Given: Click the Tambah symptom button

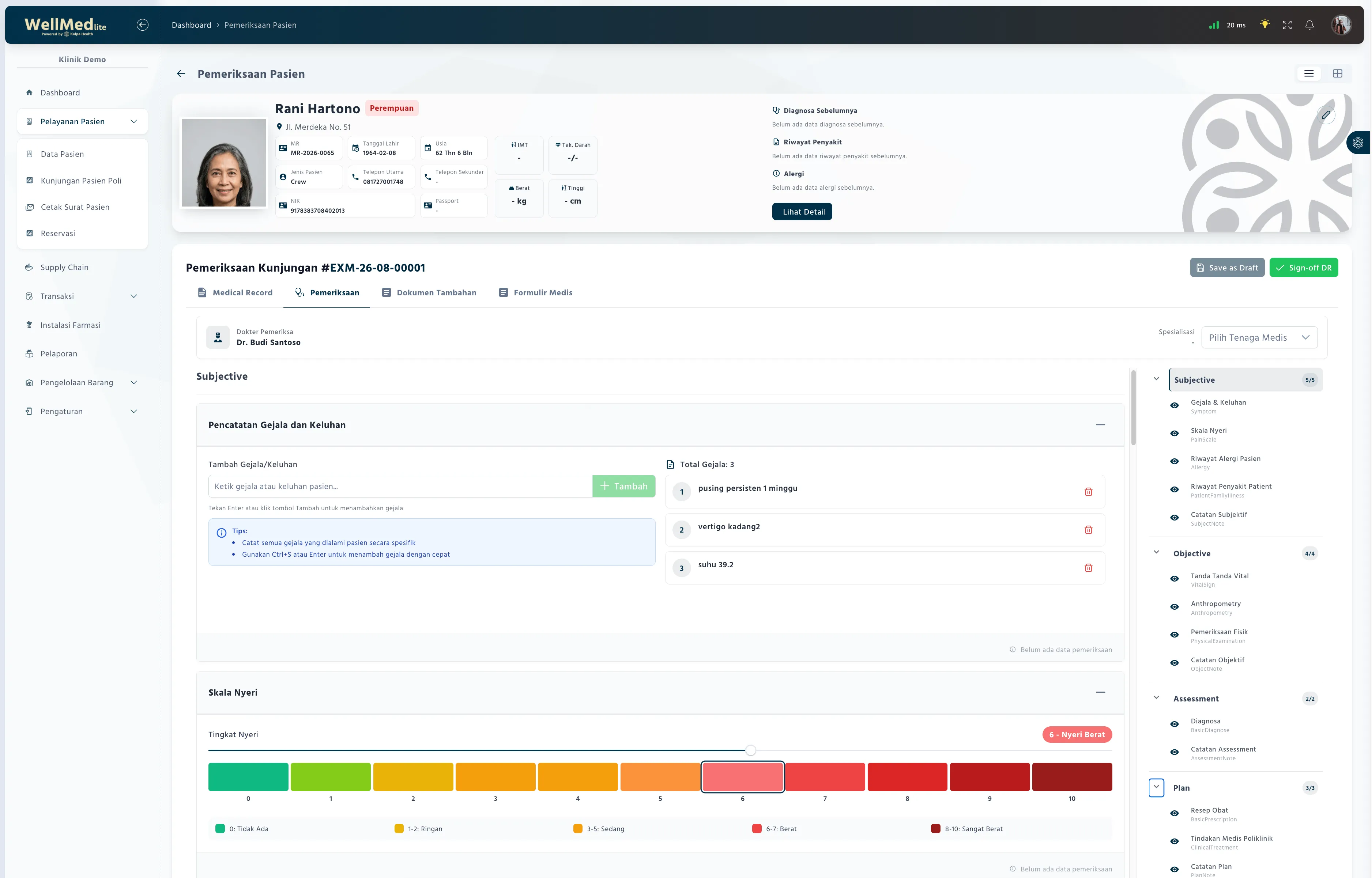Looking at the screenshot, I should point(624,486).
